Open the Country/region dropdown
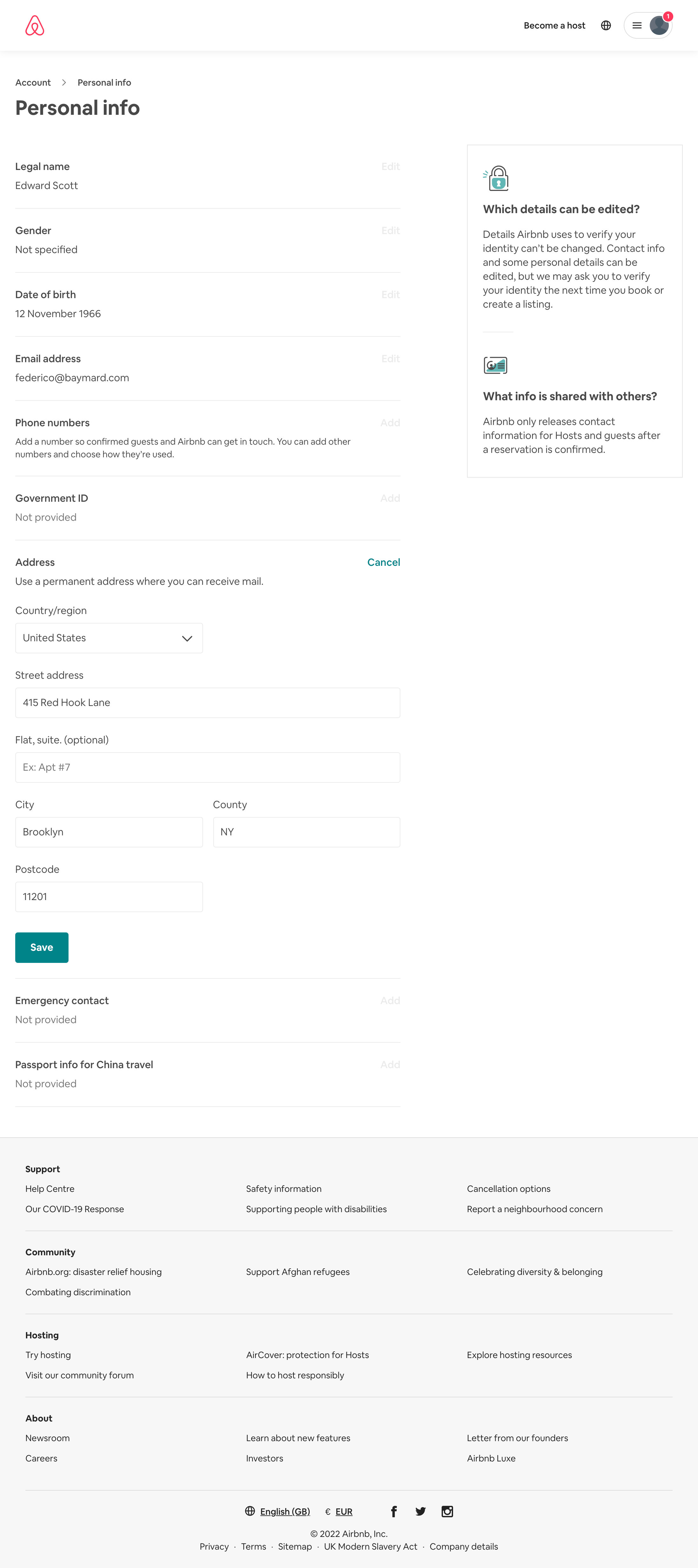The width and height of the screenshot is (698, 1568). 109,638
